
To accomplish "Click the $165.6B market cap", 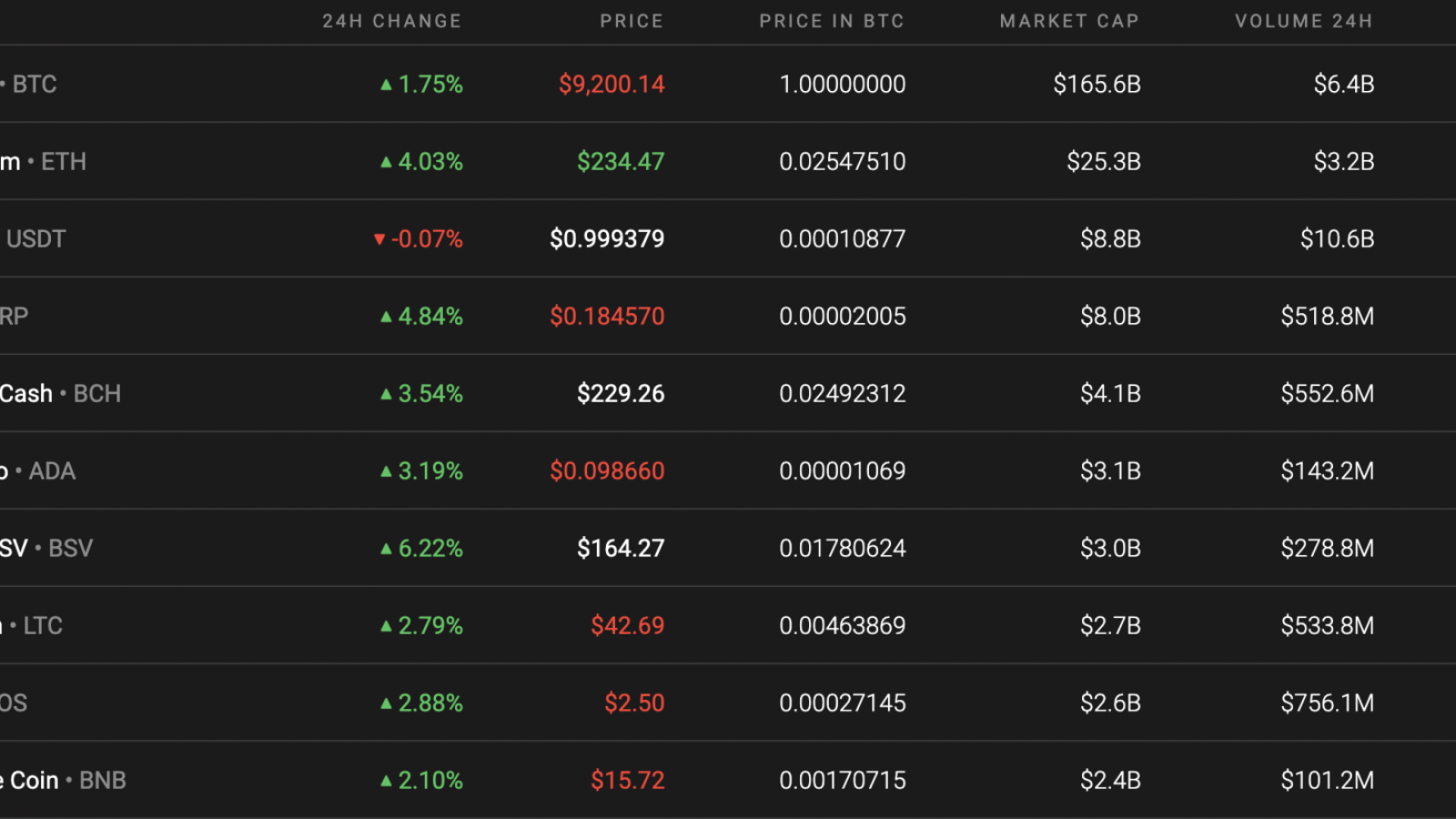I will point(1097,84).
